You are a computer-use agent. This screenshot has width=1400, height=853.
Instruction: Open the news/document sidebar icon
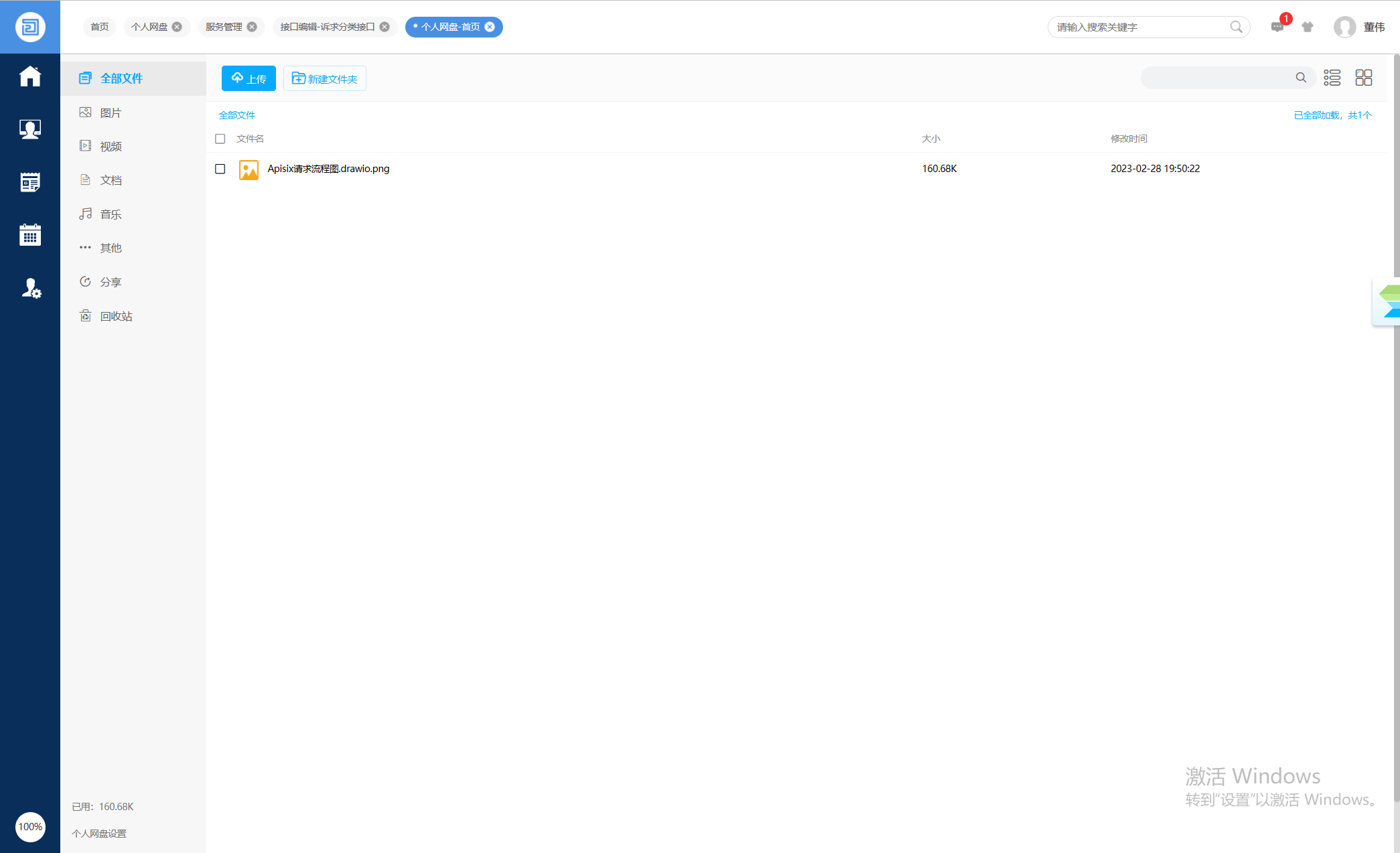[x=30, y=182]
